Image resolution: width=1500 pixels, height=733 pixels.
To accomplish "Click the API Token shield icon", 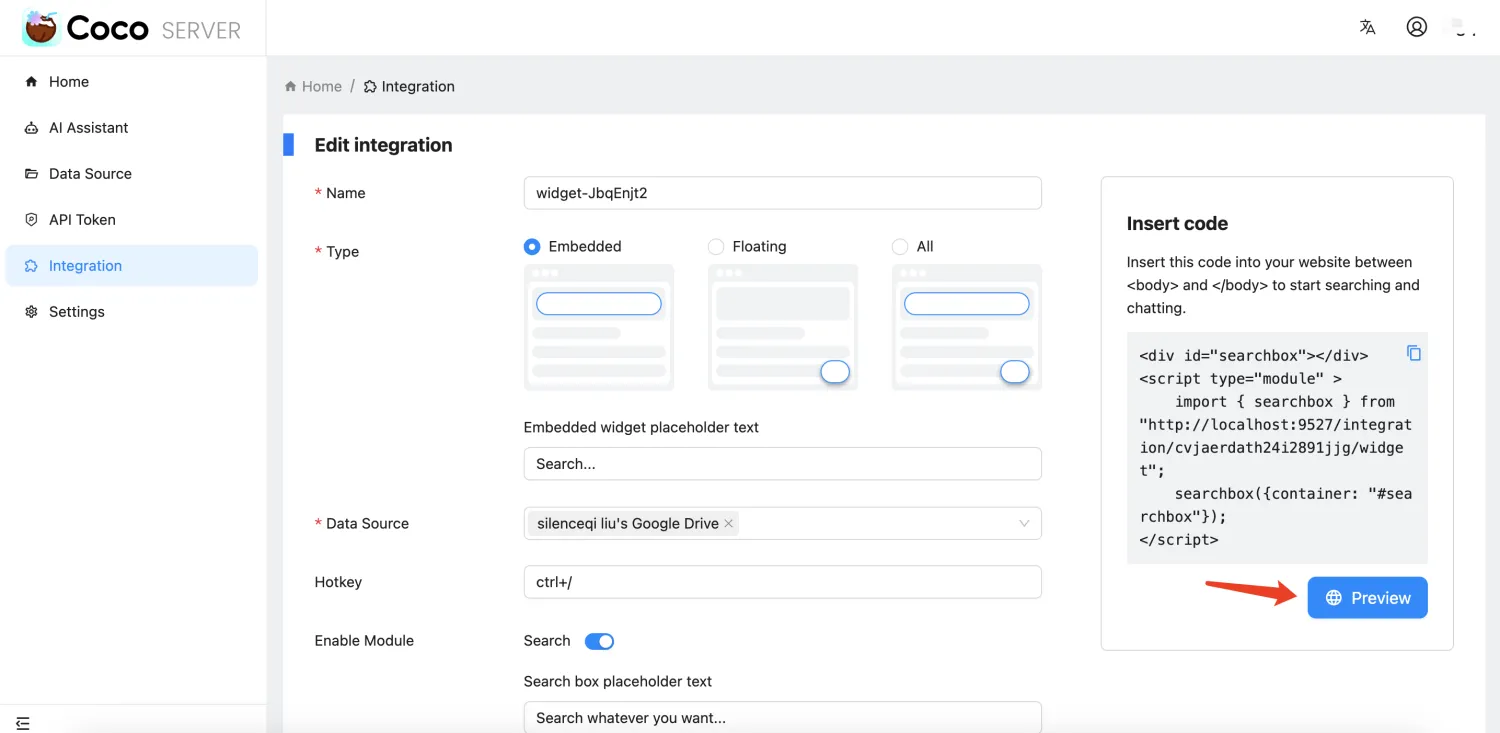I will [31, 220].
